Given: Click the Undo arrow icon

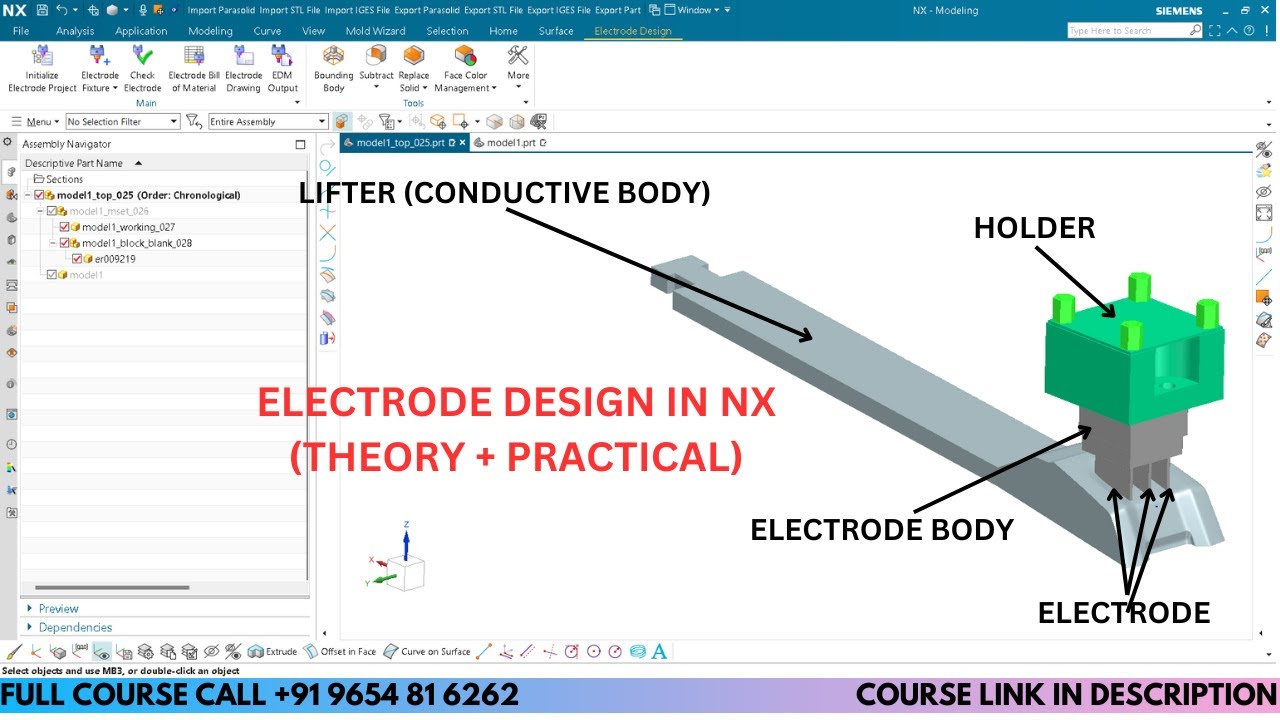Looking at the screenshot, I should click(62, 10).
